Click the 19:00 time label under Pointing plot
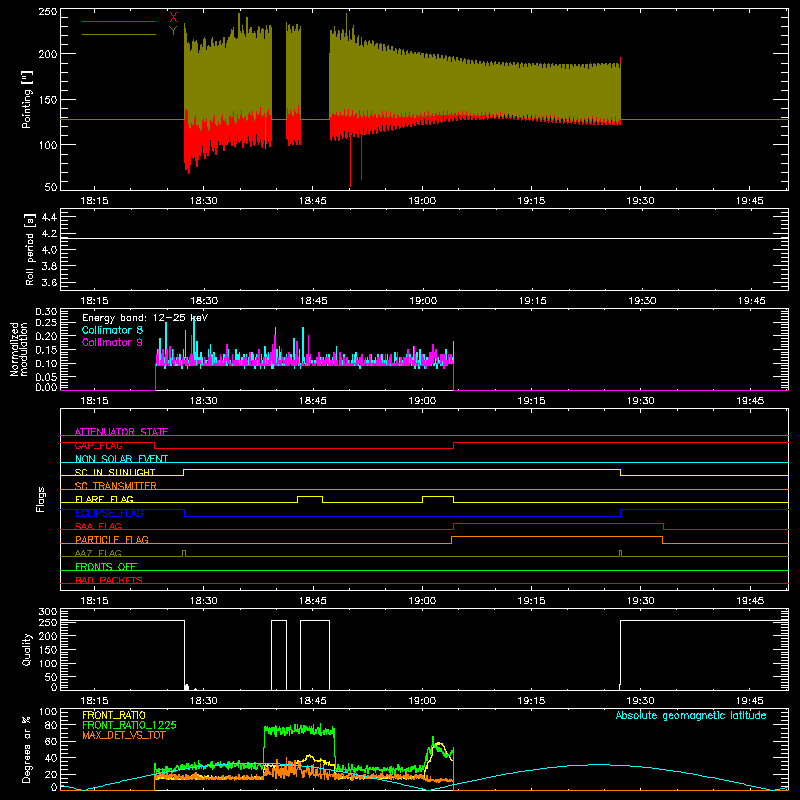Screen dimensions: 800x800 422,201
